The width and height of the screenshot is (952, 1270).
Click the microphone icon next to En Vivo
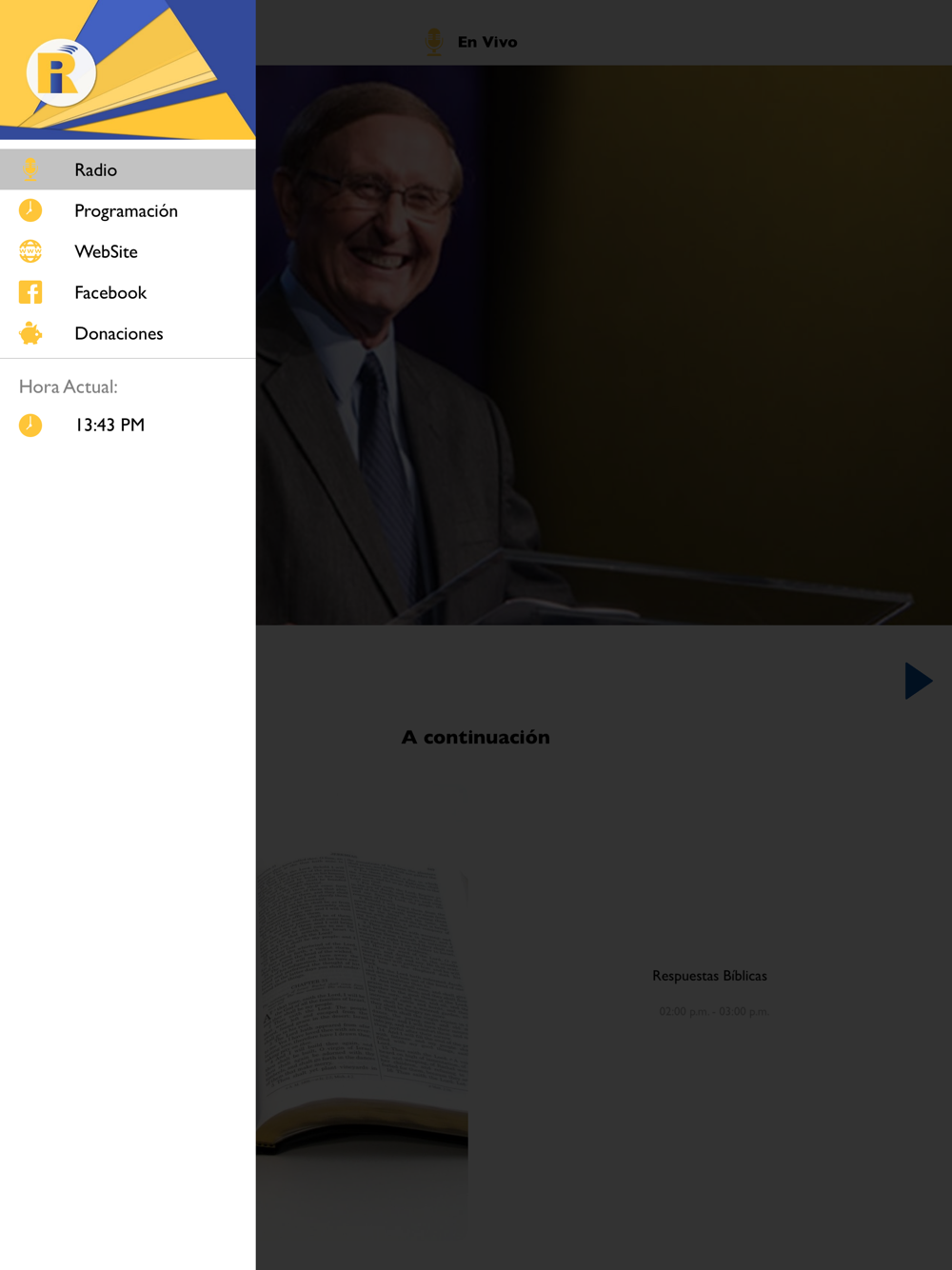coord(434,42)
